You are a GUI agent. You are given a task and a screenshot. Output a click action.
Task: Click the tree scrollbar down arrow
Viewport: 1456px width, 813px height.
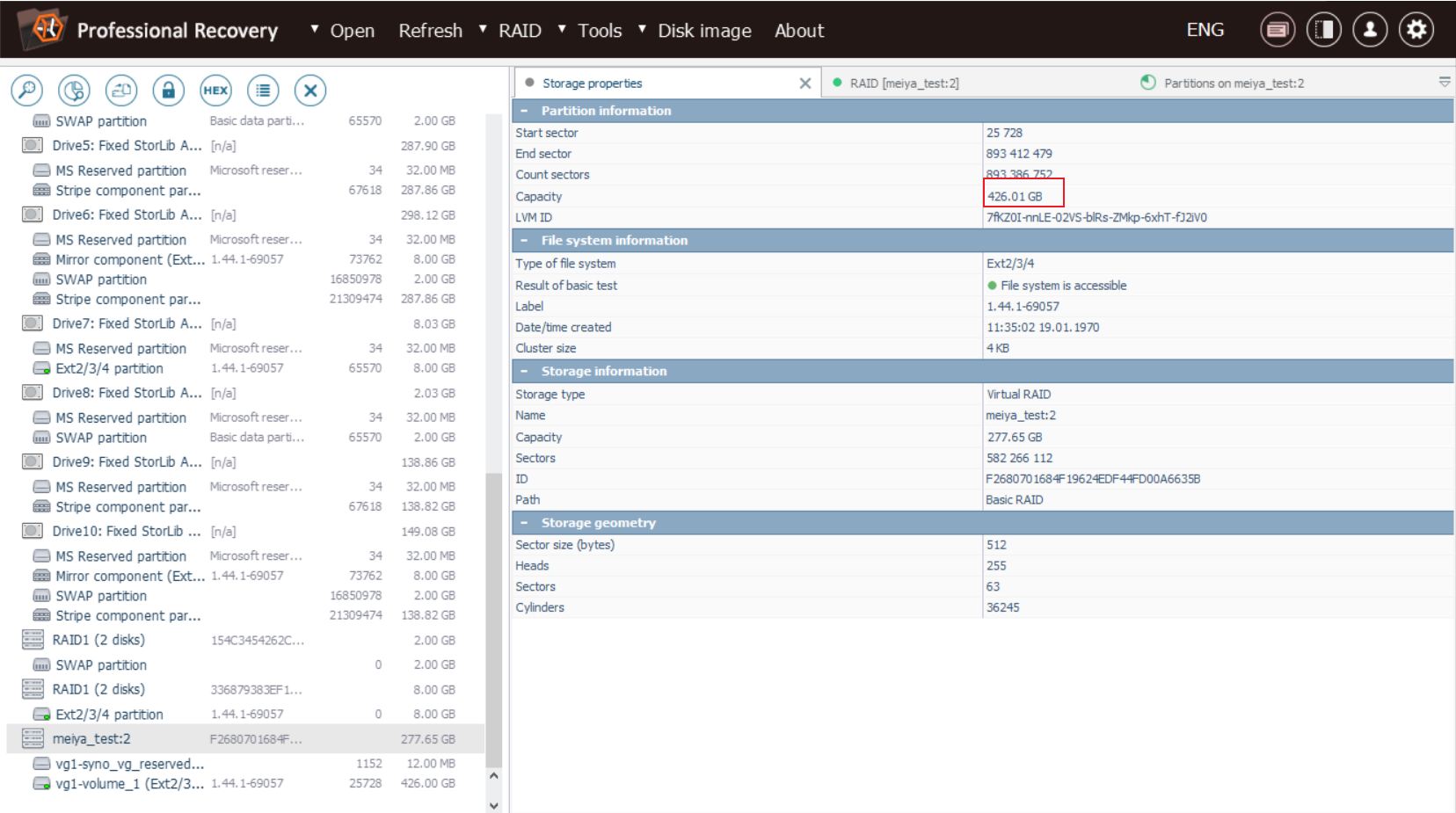click(493, 805)
